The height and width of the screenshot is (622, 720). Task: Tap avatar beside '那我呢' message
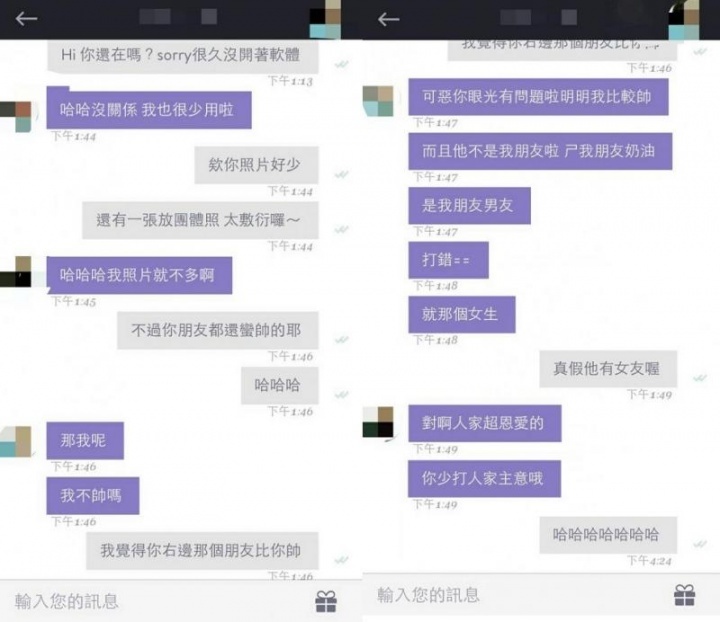[16, 442]
